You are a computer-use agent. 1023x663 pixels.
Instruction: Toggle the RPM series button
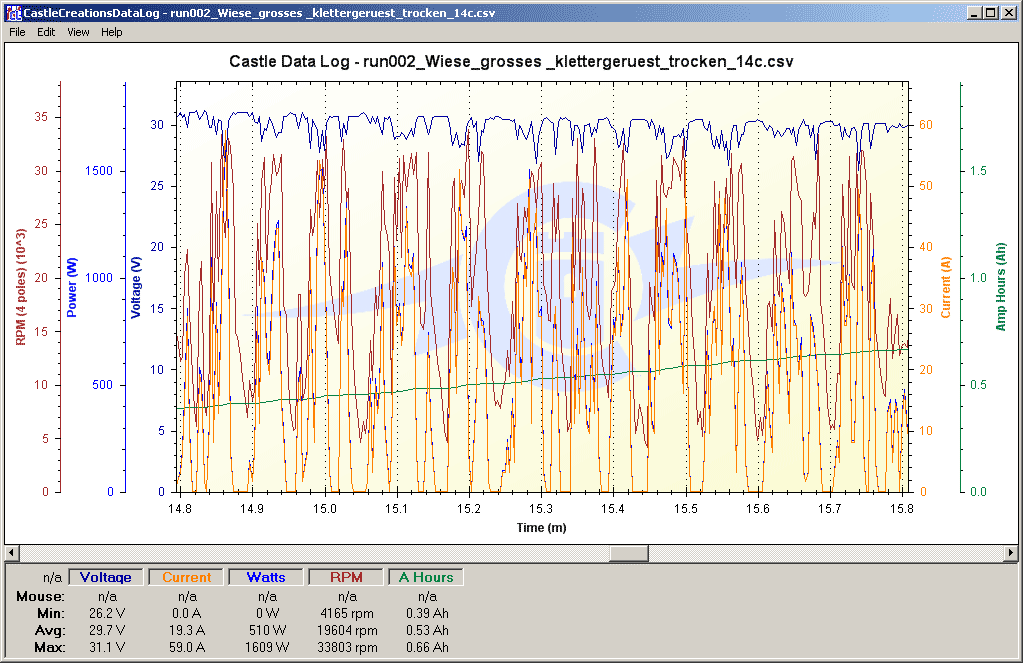point(346,577)
